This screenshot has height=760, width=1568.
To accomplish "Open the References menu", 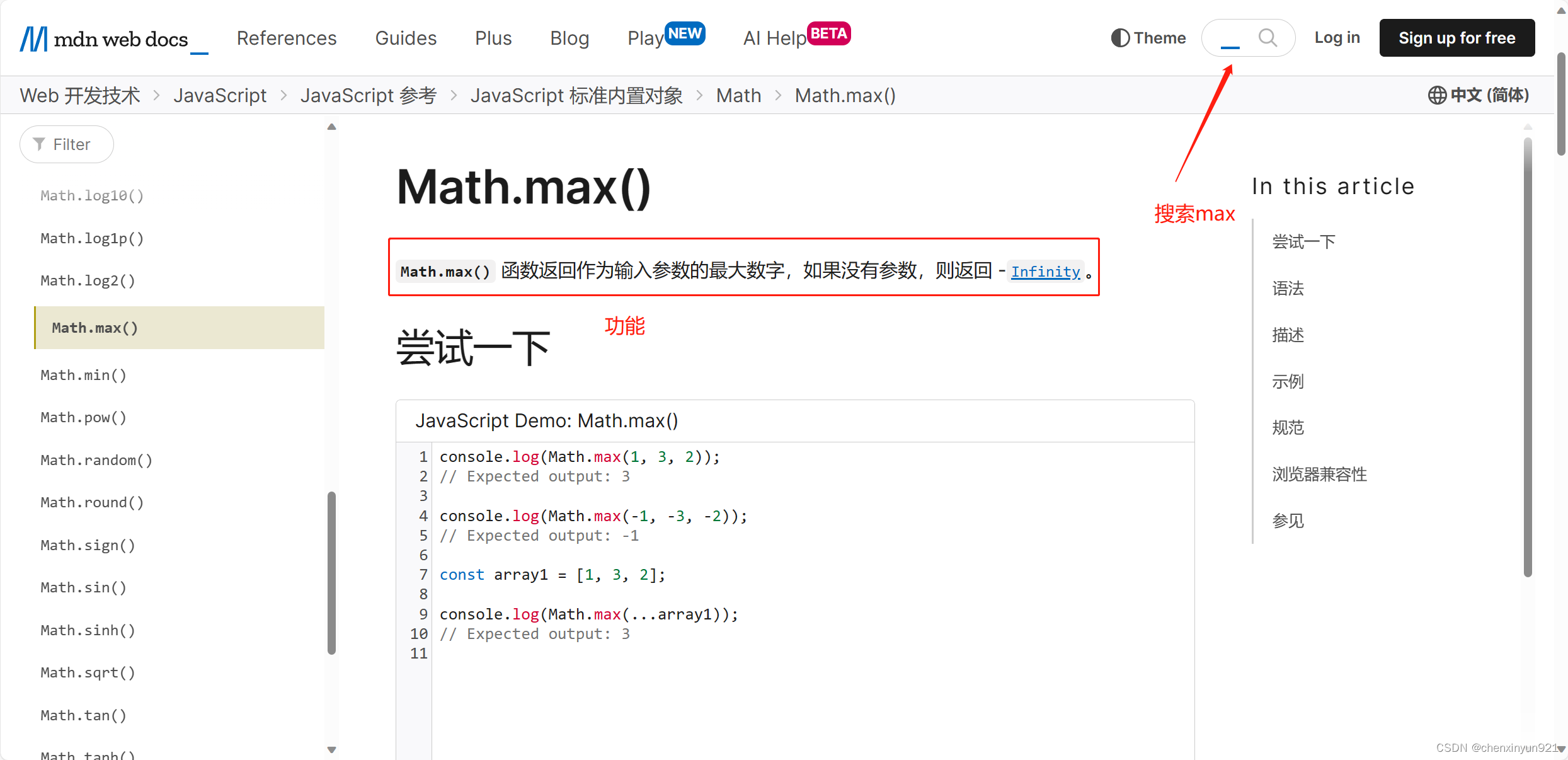I will click(287, 38).
